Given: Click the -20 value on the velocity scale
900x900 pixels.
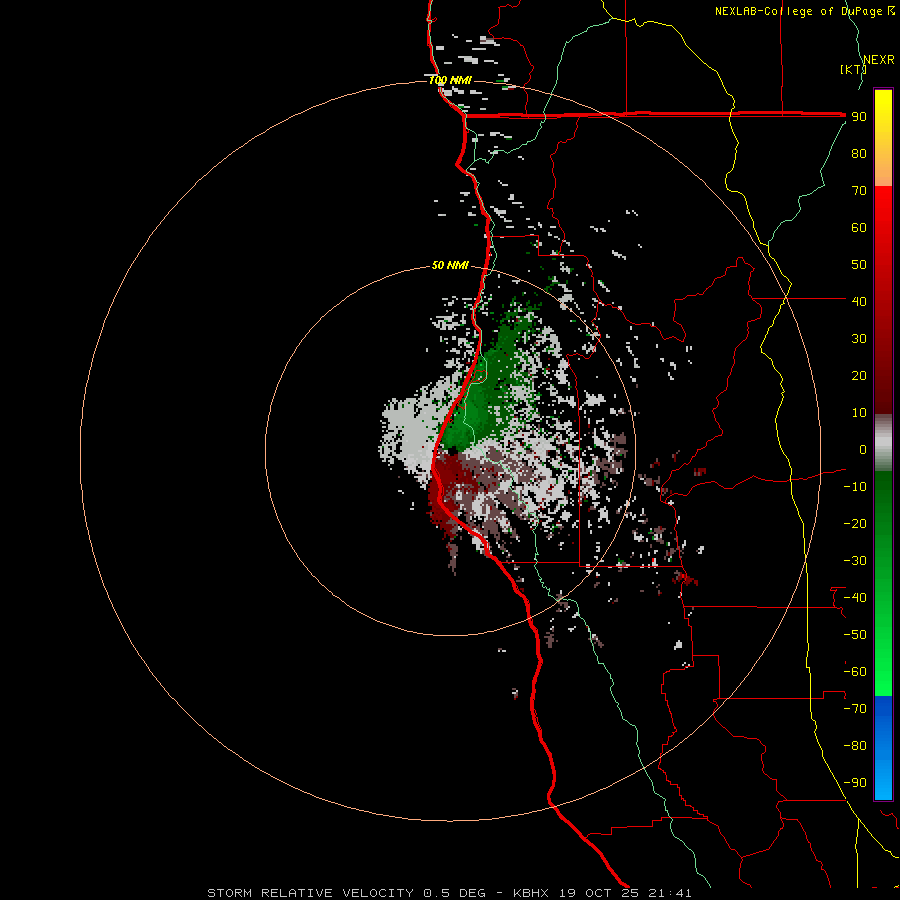Looking at the screenshot, I should pyautogui.click(x=855, y=523).
